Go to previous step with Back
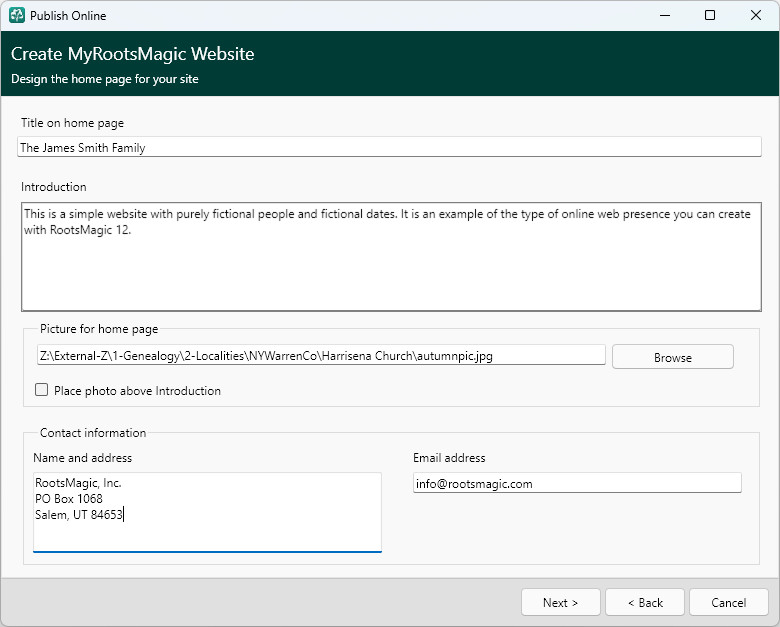This screenshot has height=627, width=780. (645, 603)
